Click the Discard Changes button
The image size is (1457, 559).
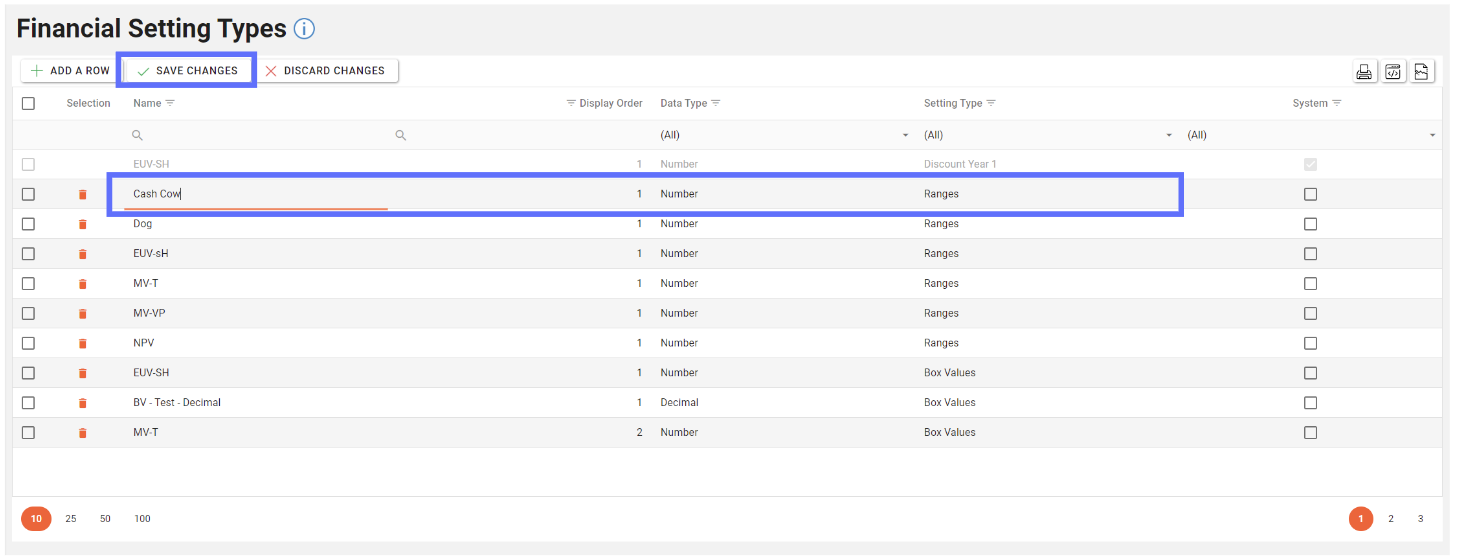click(x=326, y=71)
